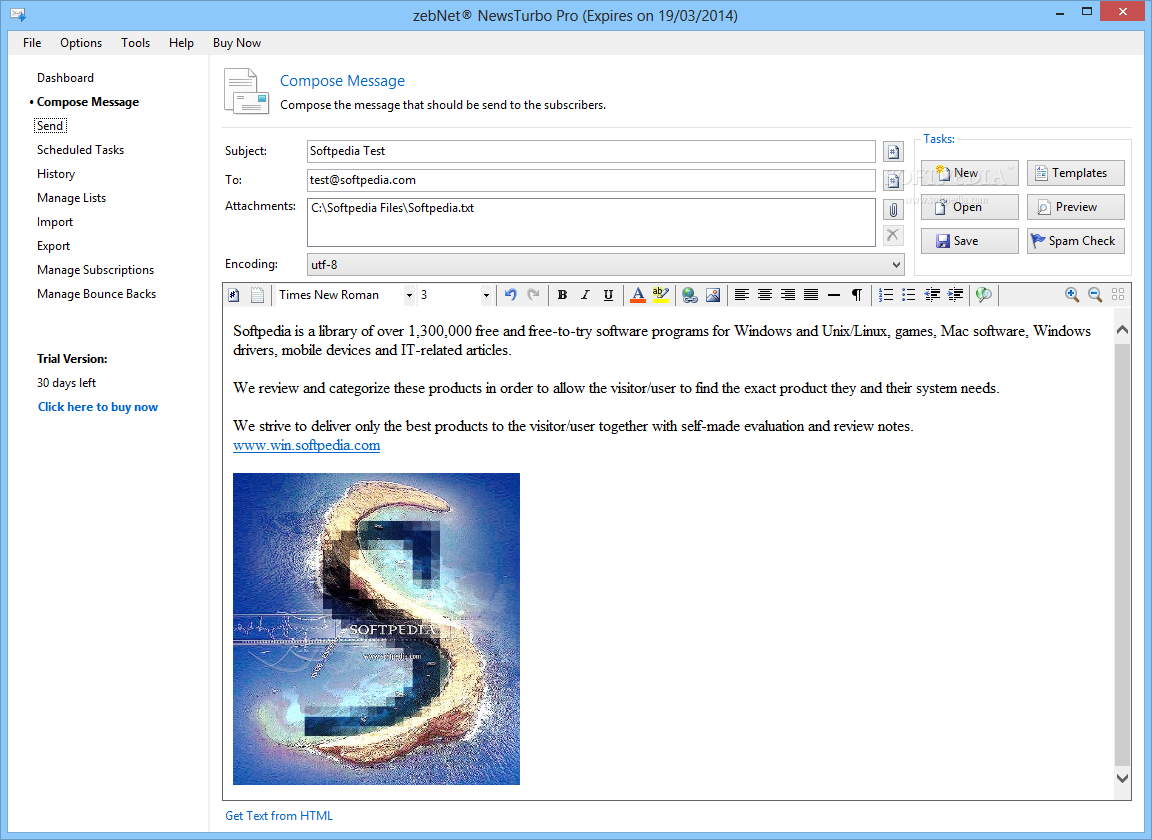Open the text highlight color picker
1152x840 pixels.
coord(661,295)
